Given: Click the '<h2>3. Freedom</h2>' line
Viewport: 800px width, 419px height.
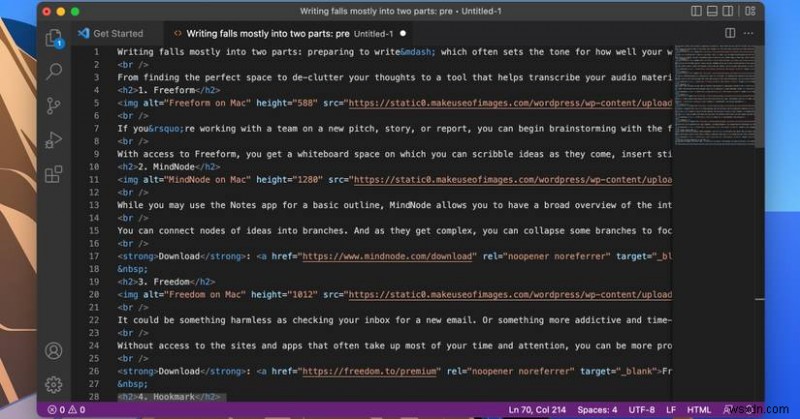Looking at the screenshot, I should coord(166,282).
